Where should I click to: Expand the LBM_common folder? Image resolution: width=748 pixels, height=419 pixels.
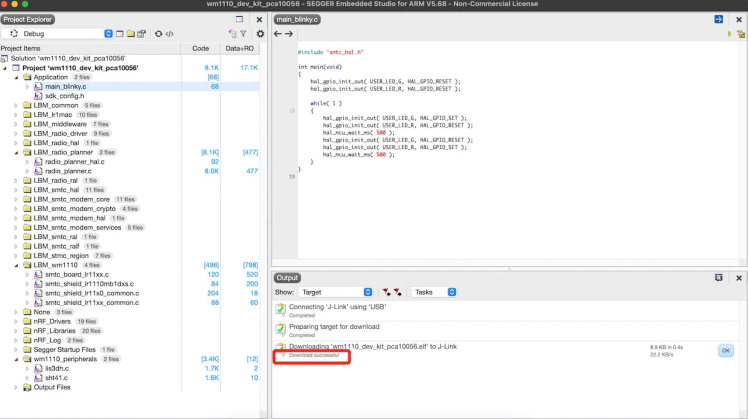(17, 105)
